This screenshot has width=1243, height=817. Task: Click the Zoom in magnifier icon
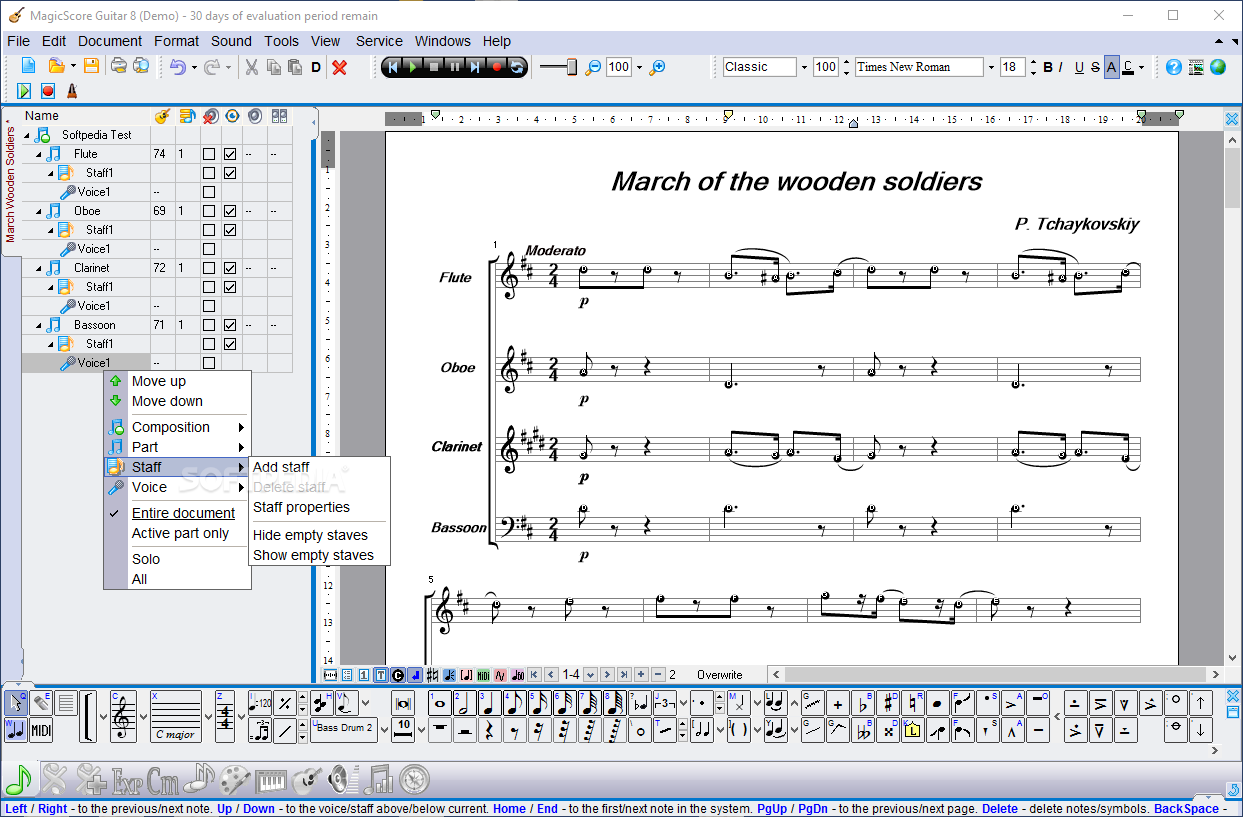click(657, 67)
